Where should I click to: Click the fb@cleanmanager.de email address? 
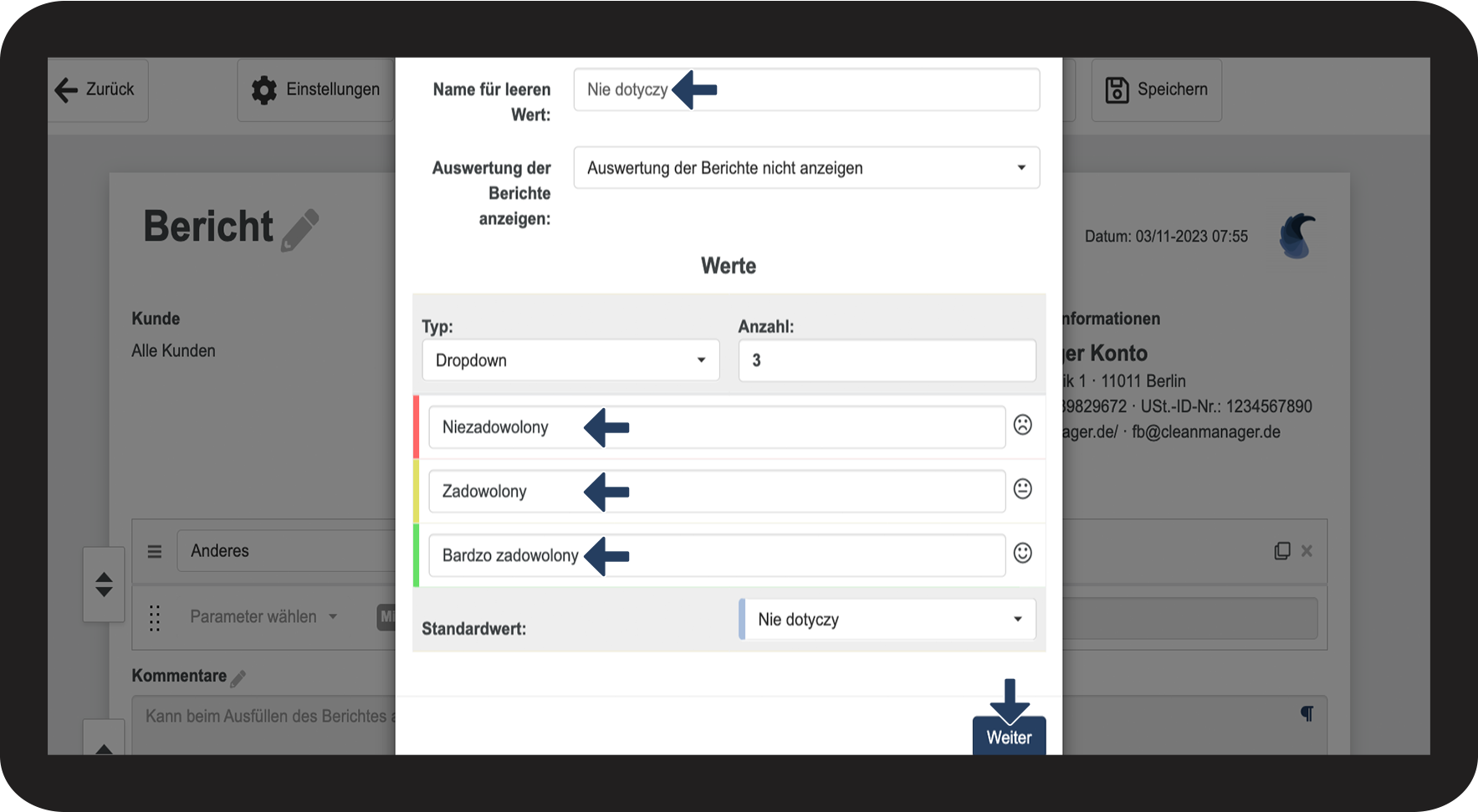(1205, 432)
